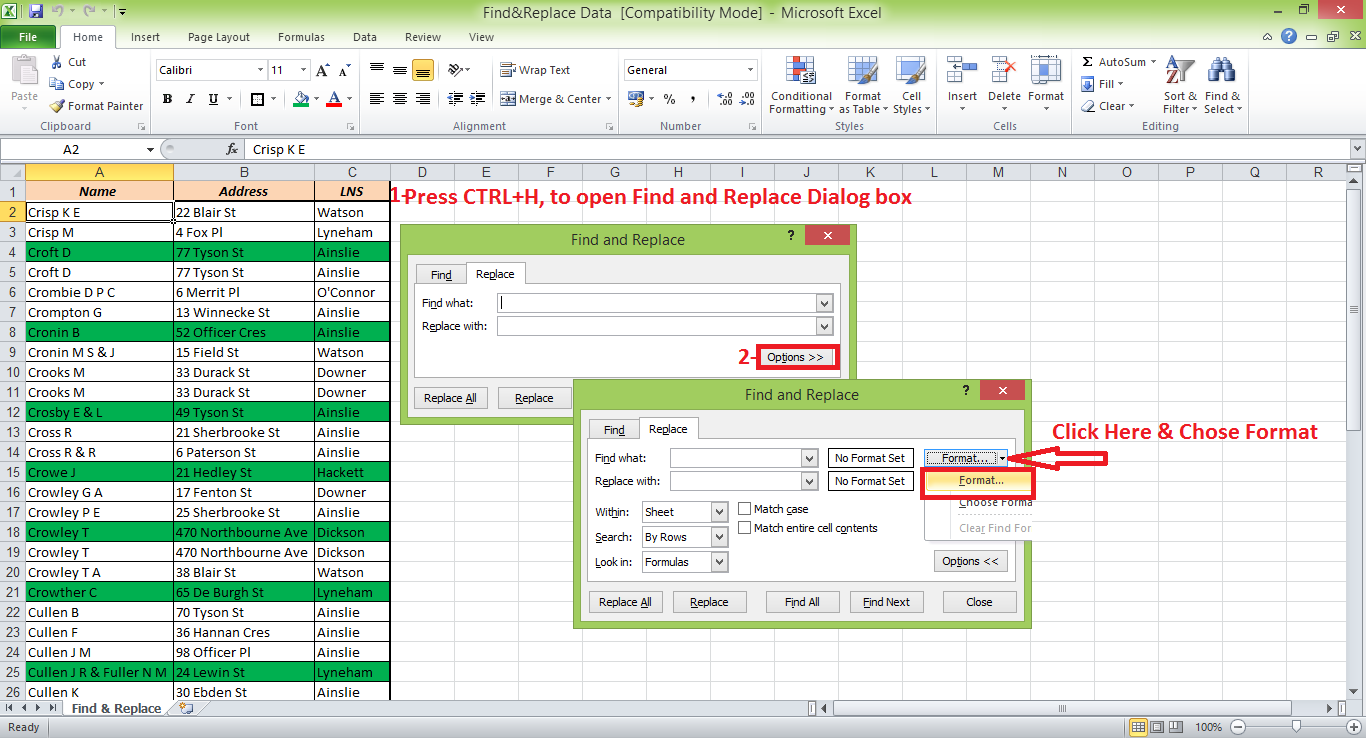Click the Save icon in Quick Access Toolbar

pos(35,12)
